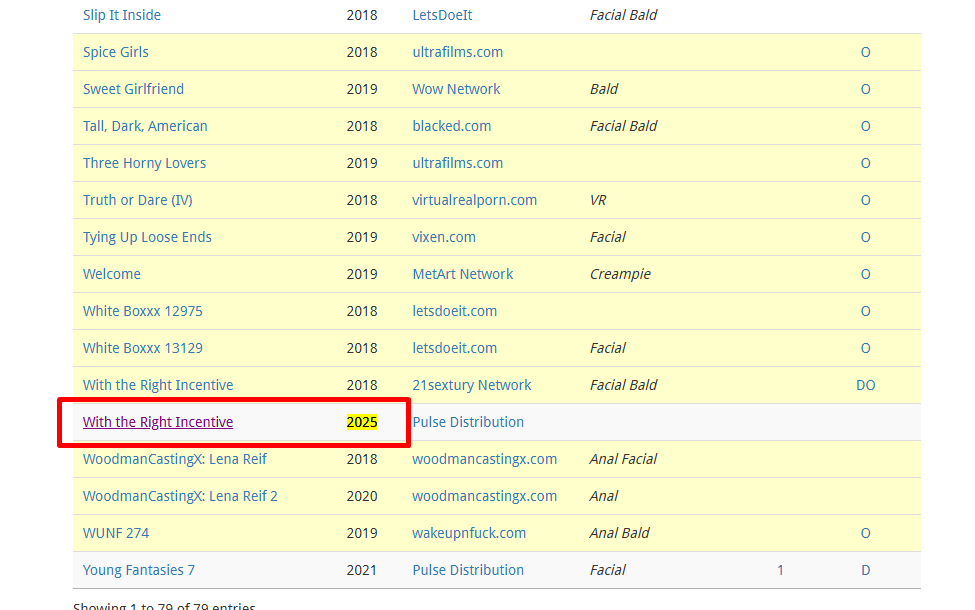Open the WoodmanCastingX: Lena Reif title link
This screenshot has height=610, width=975.
tap(175, 459)
